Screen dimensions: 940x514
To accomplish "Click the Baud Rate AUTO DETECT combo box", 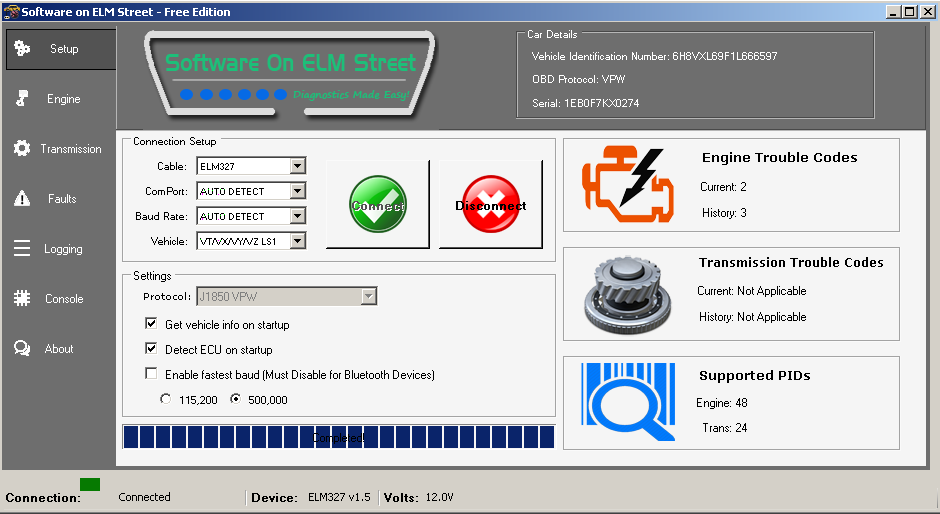I will coord(251,216).
